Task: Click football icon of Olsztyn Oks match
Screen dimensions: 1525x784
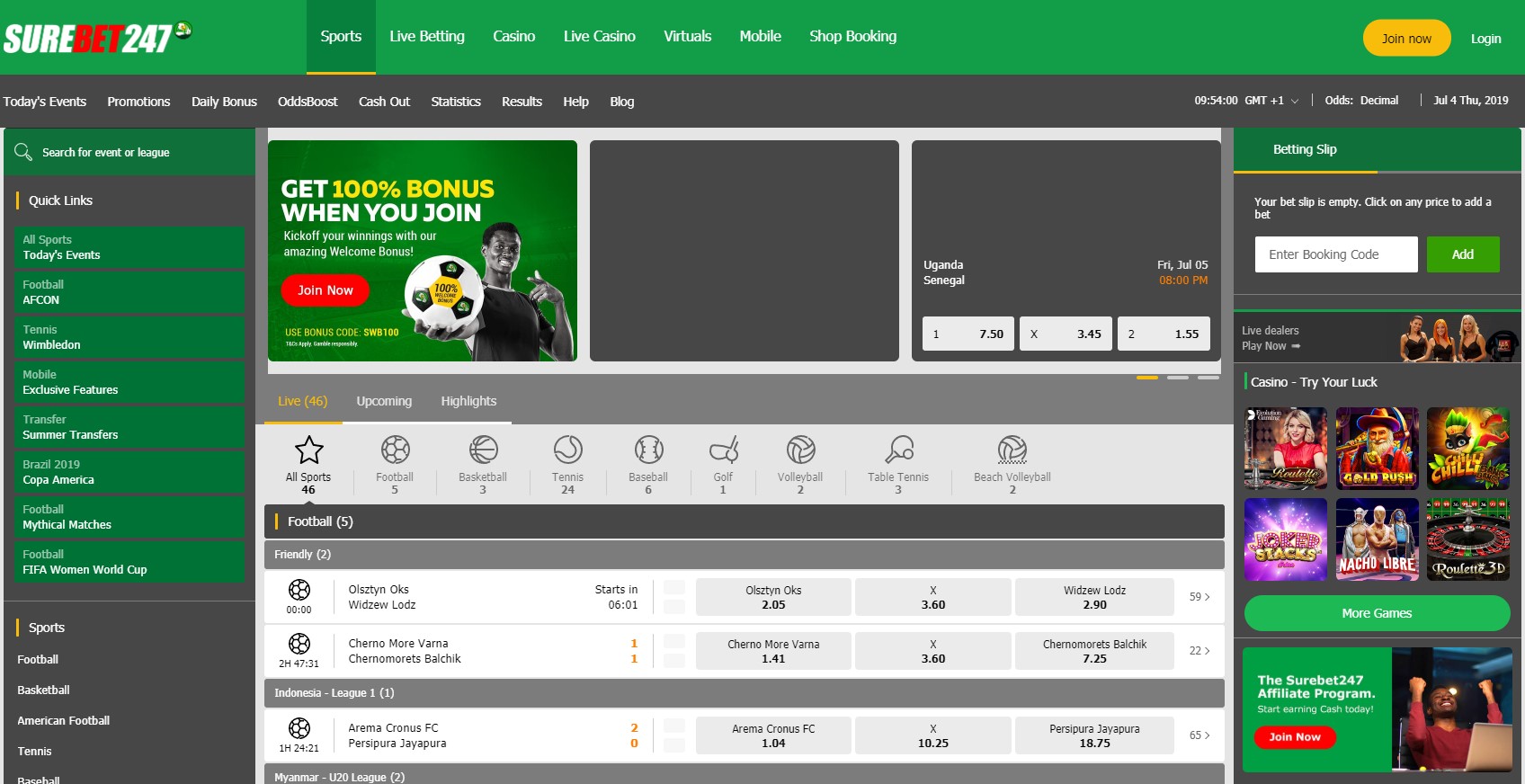Action: [299, 590]
